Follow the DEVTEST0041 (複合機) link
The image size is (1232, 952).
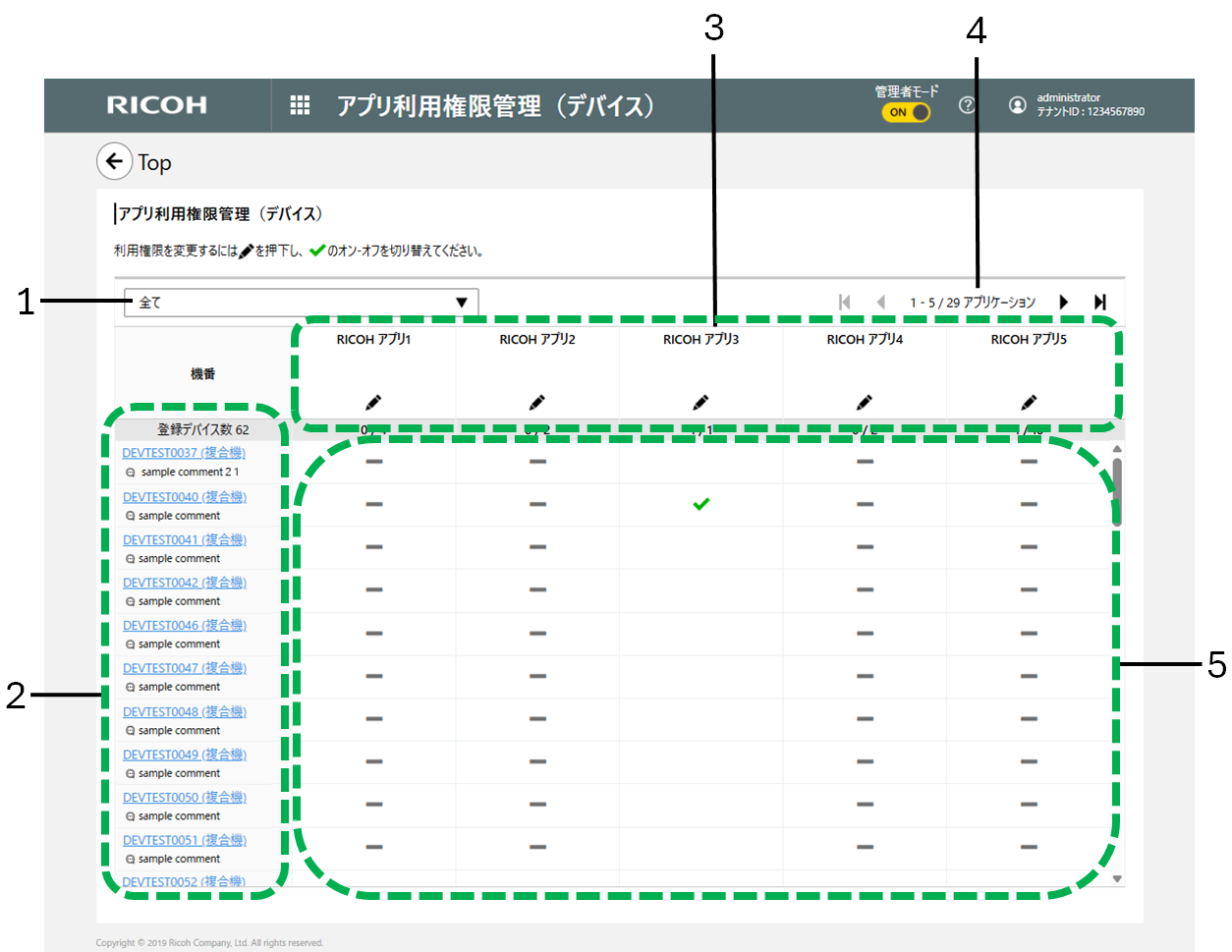(184, 539)
